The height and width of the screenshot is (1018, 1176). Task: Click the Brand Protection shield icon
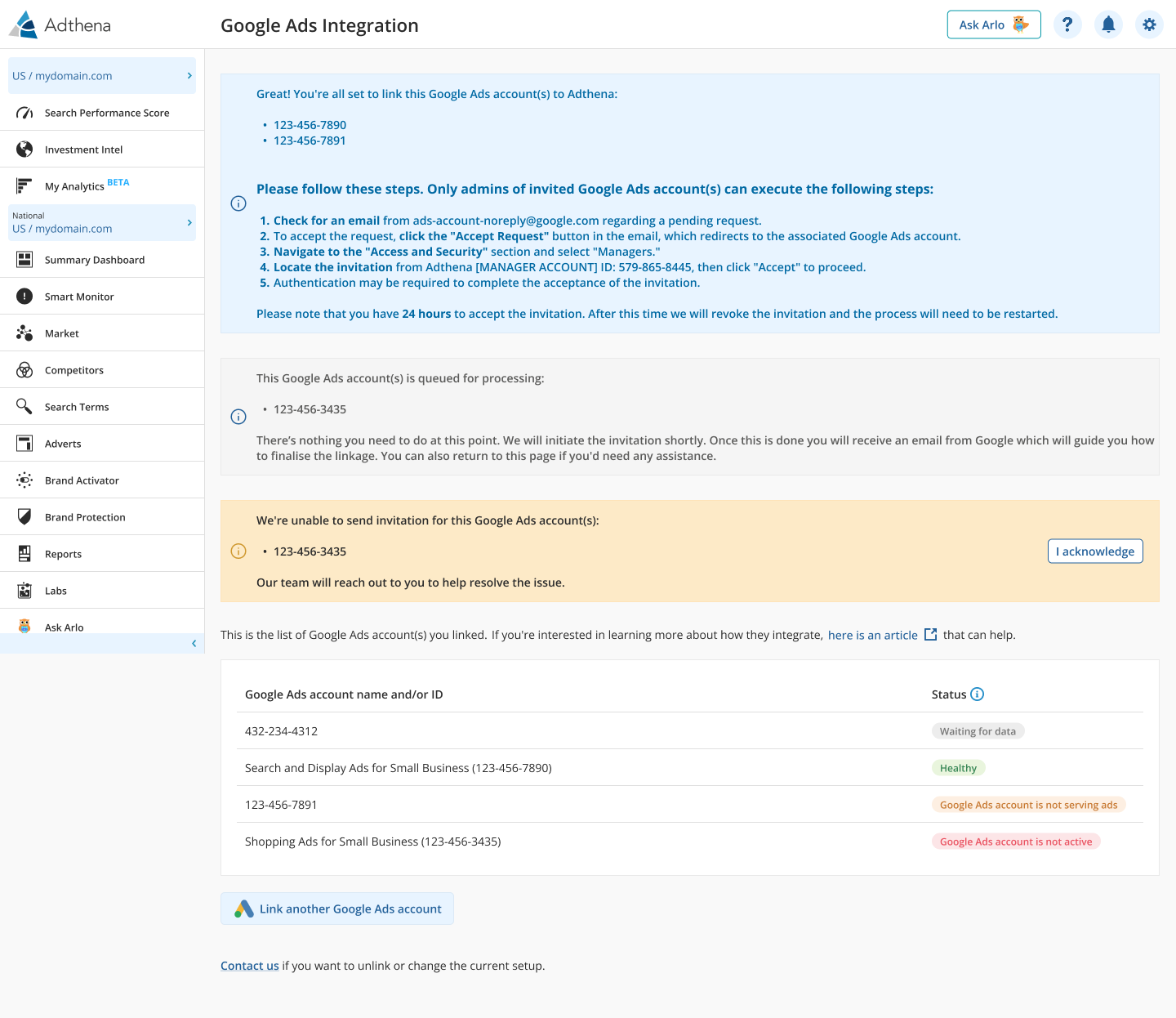pyautogui.click(x=24, y=517)
